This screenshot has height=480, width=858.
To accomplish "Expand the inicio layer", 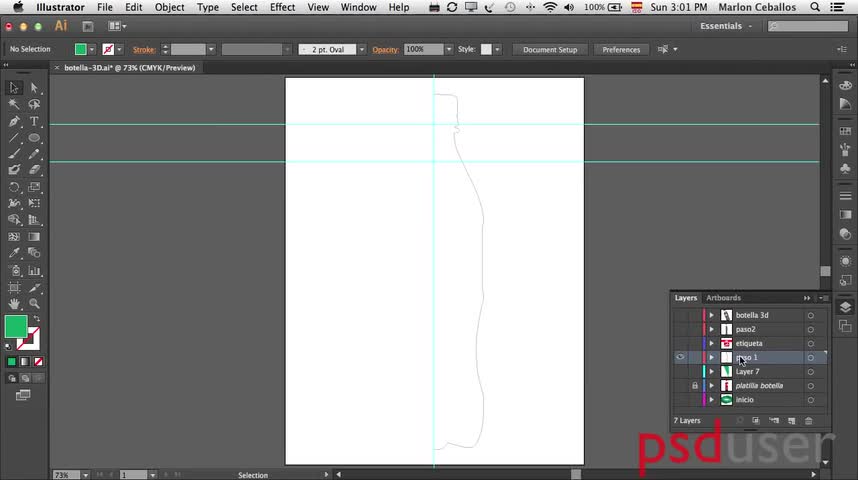I will coord(711,400).
